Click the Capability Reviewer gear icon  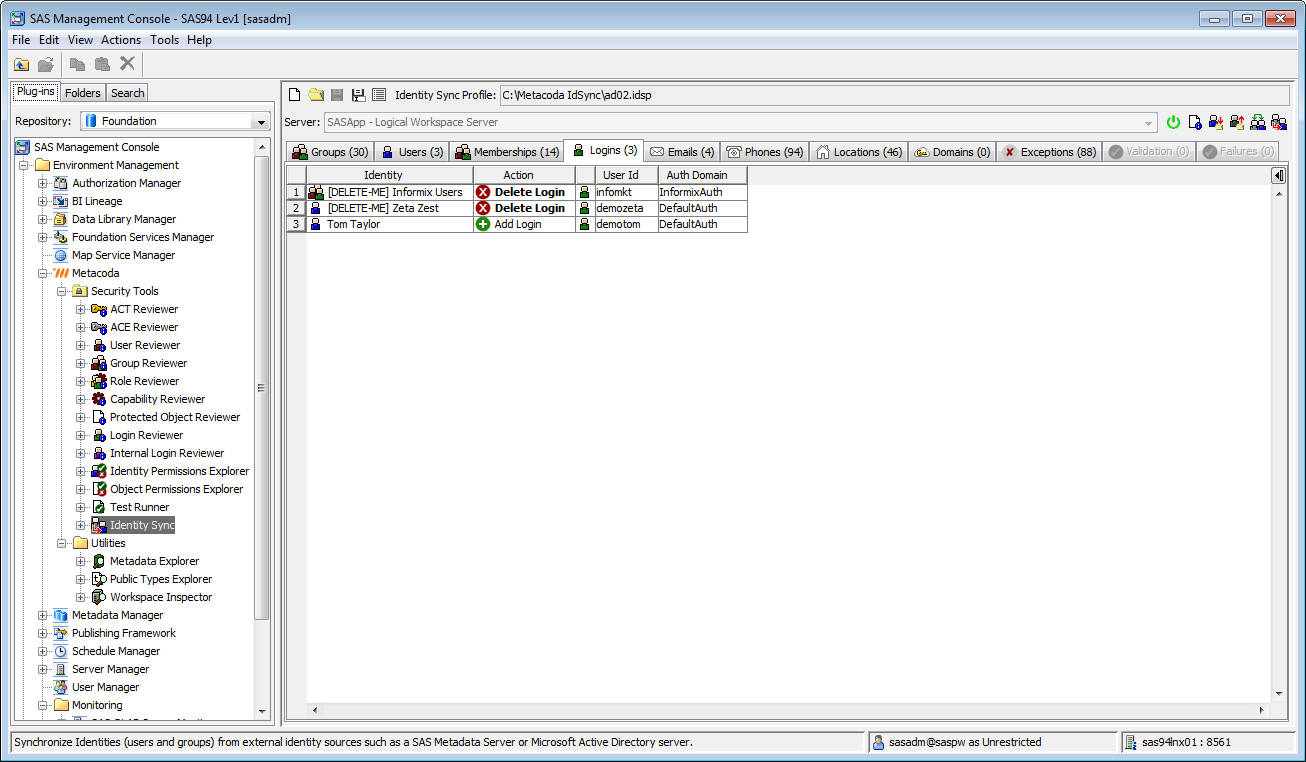tap(99, 399)
